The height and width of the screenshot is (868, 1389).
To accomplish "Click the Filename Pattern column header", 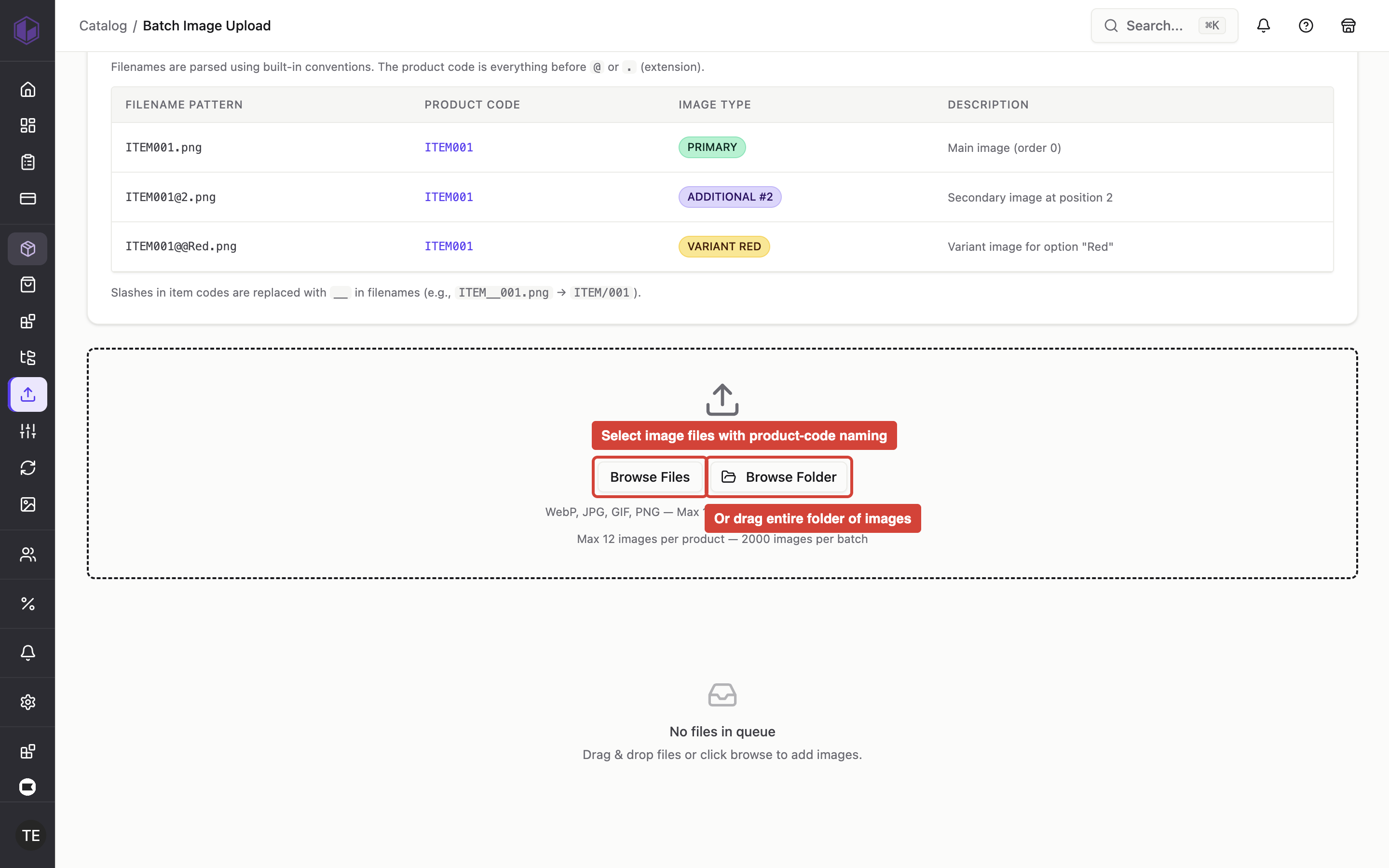I will click(184, 105).
